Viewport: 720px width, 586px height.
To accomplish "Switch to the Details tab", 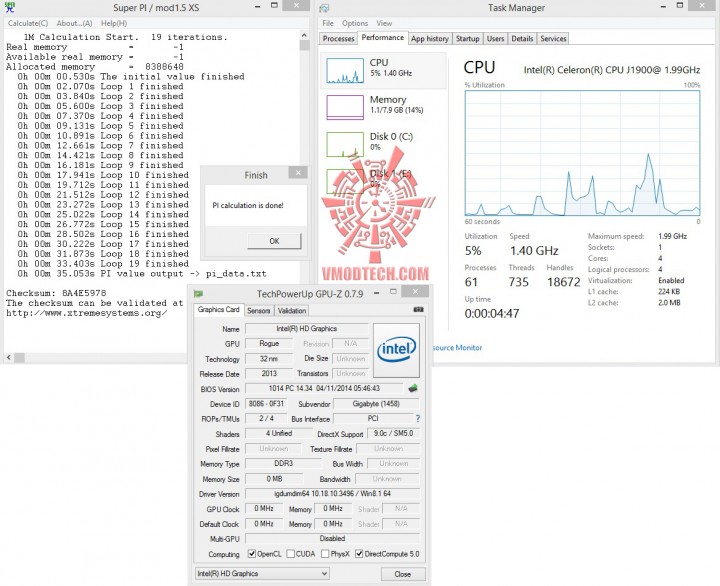I will coord(522,39).
